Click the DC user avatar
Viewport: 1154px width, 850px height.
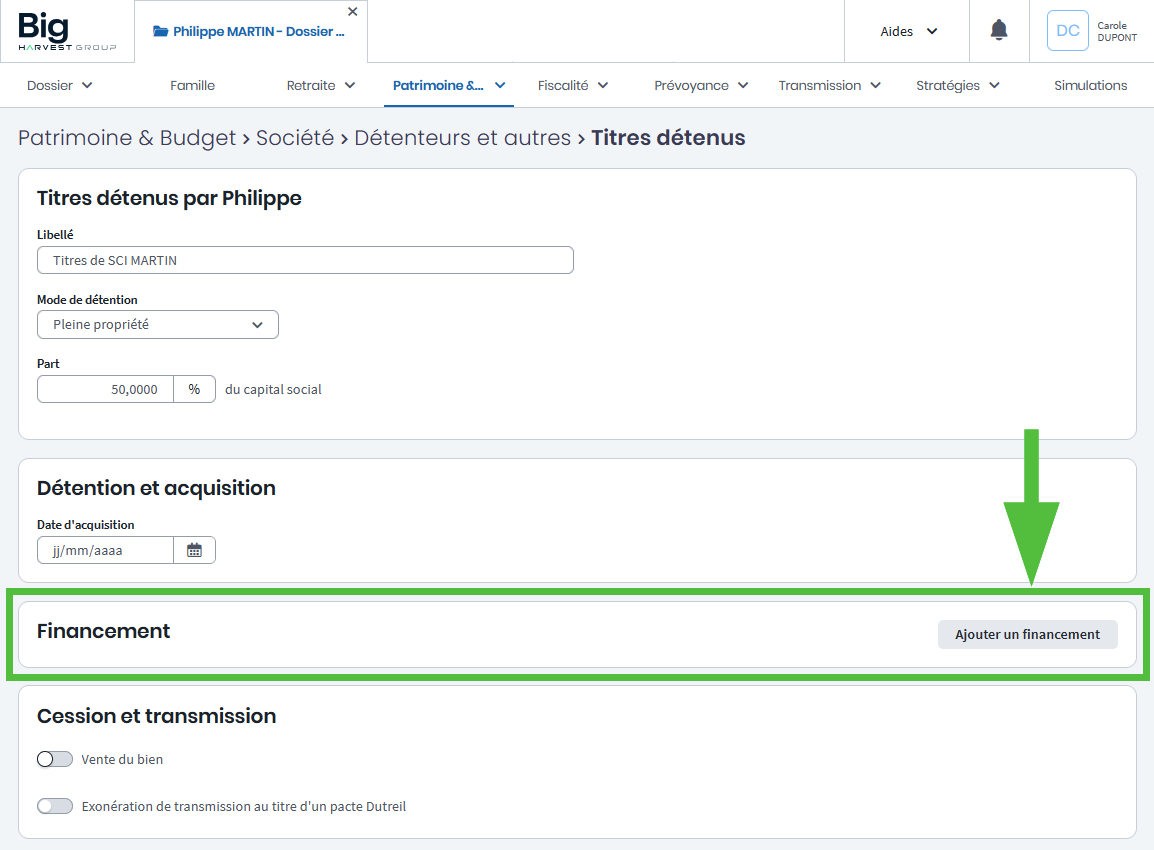[1067, 31]
